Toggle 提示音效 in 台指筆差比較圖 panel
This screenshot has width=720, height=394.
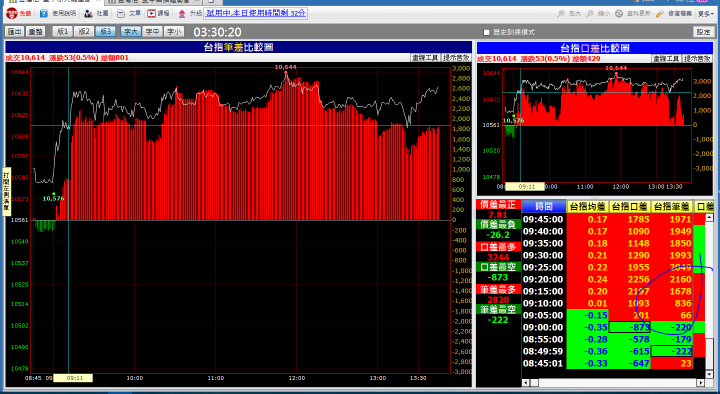[456, 57]
